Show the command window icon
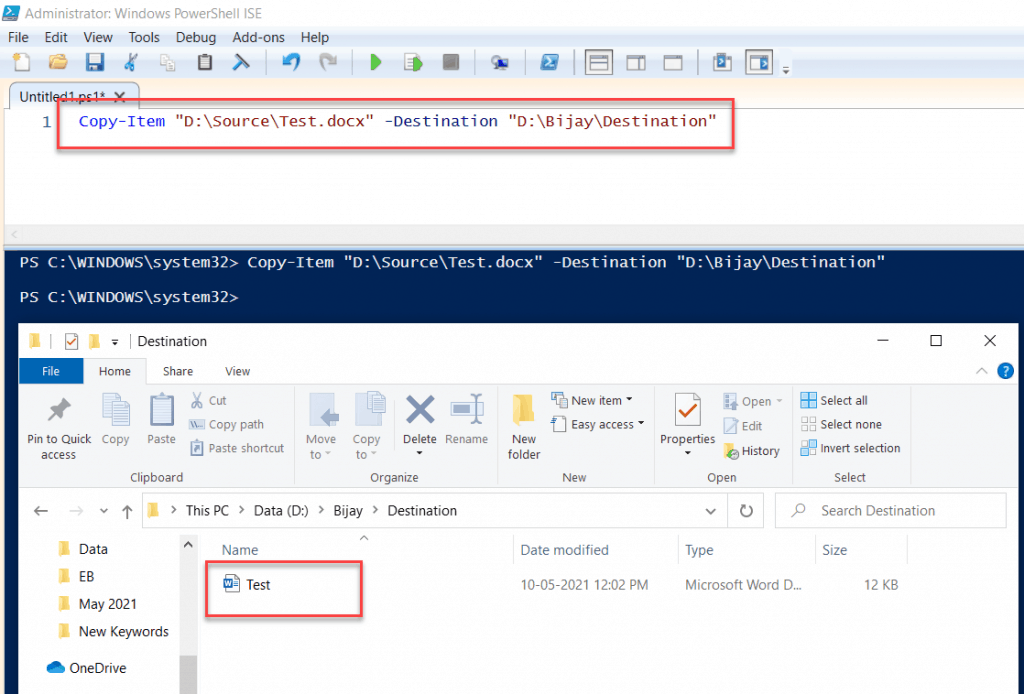Screen dimensions: 1024x694 point(722,63)
